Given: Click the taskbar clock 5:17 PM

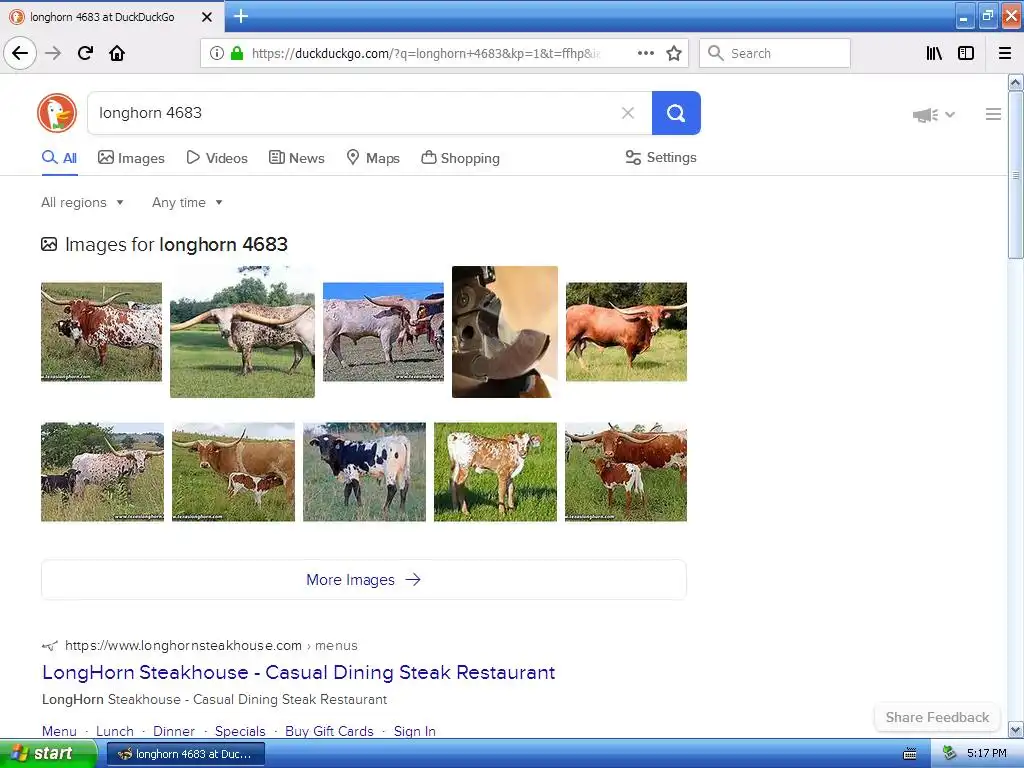Looking at the screenshot, I should pyautogui.click(x=987, y=754).
